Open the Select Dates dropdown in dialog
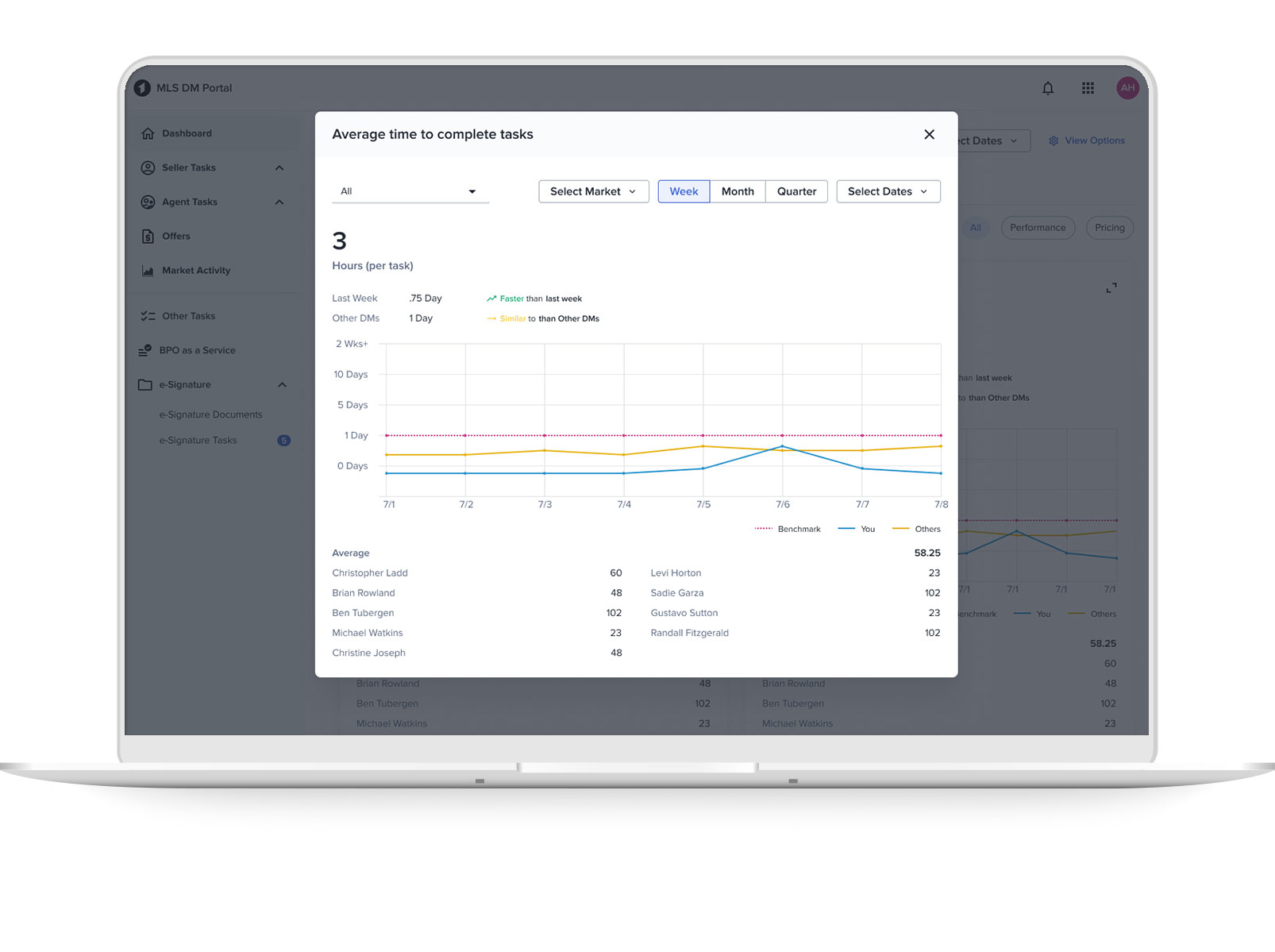The width and height of the screenshot is (1275, 952). [888, 191]
